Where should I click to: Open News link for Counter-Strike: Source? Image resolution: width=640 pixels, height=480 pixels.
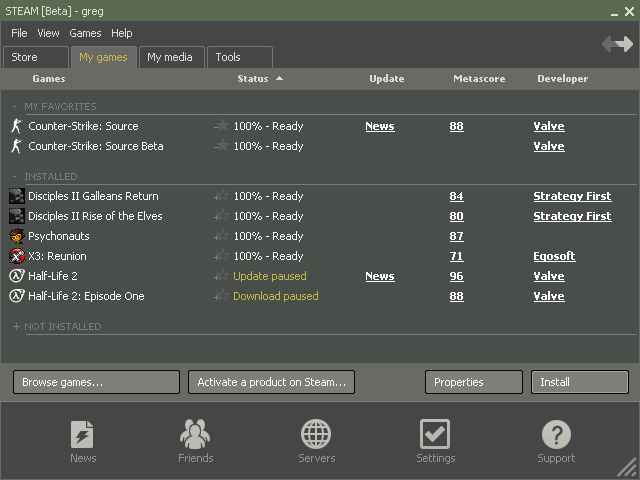pyautogui.click(x=380, y=127)
